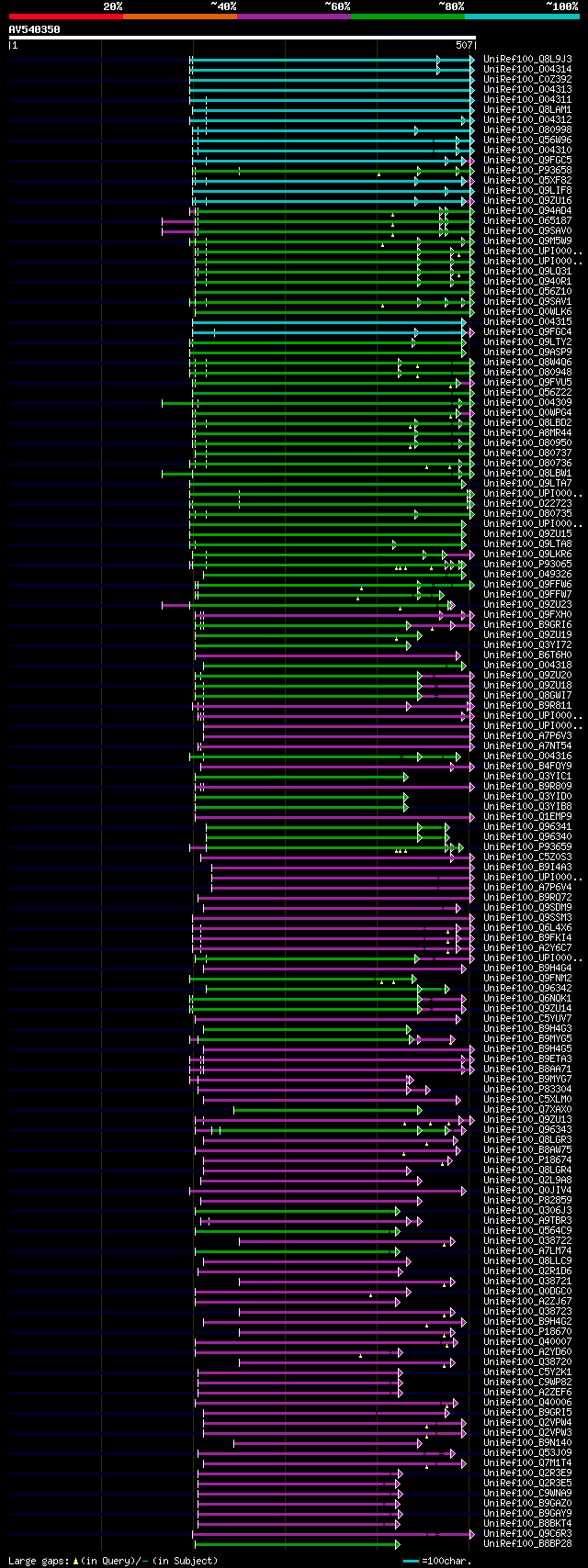Select the UniRef100_Q94AD4 label
Image resolution: width=588 pixels, height=1568 pixels.
tap(527, 210)
